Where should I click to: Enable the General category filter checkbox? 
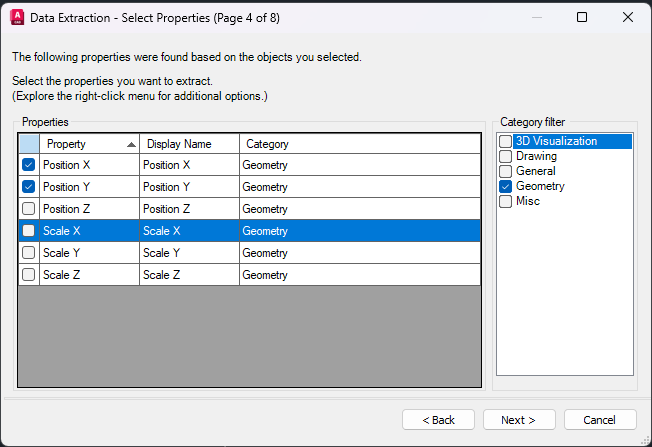coord(505,171)
